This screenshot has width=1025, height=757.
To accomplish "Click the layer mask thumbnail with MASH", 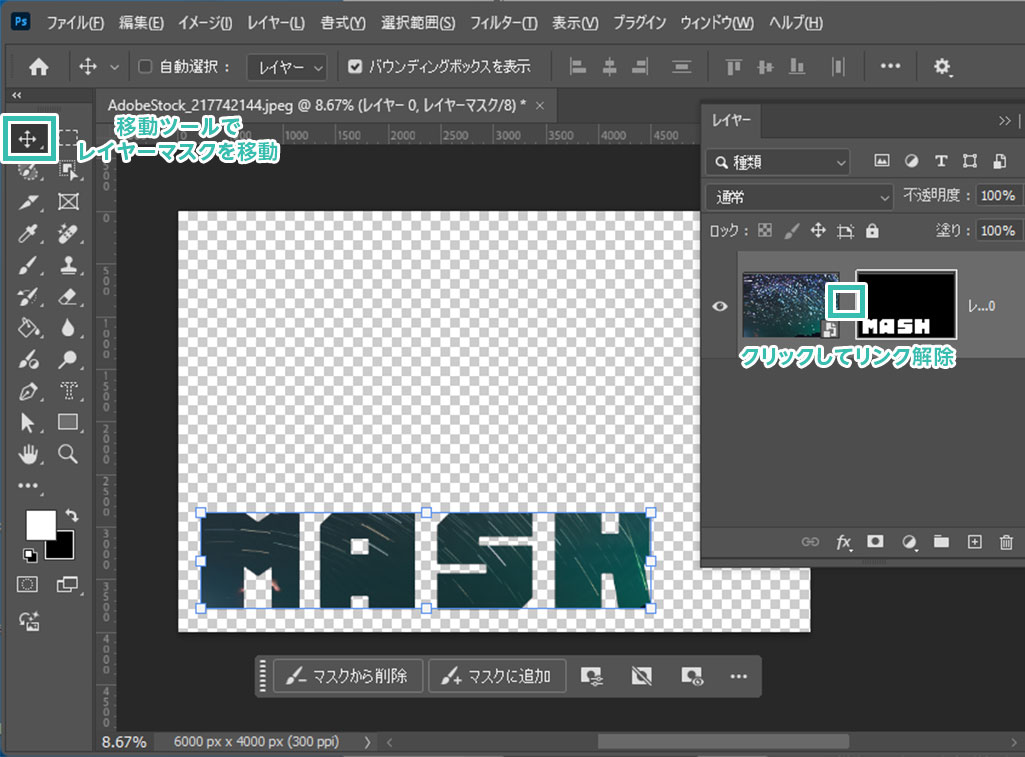I will click(x=906, y=305).
